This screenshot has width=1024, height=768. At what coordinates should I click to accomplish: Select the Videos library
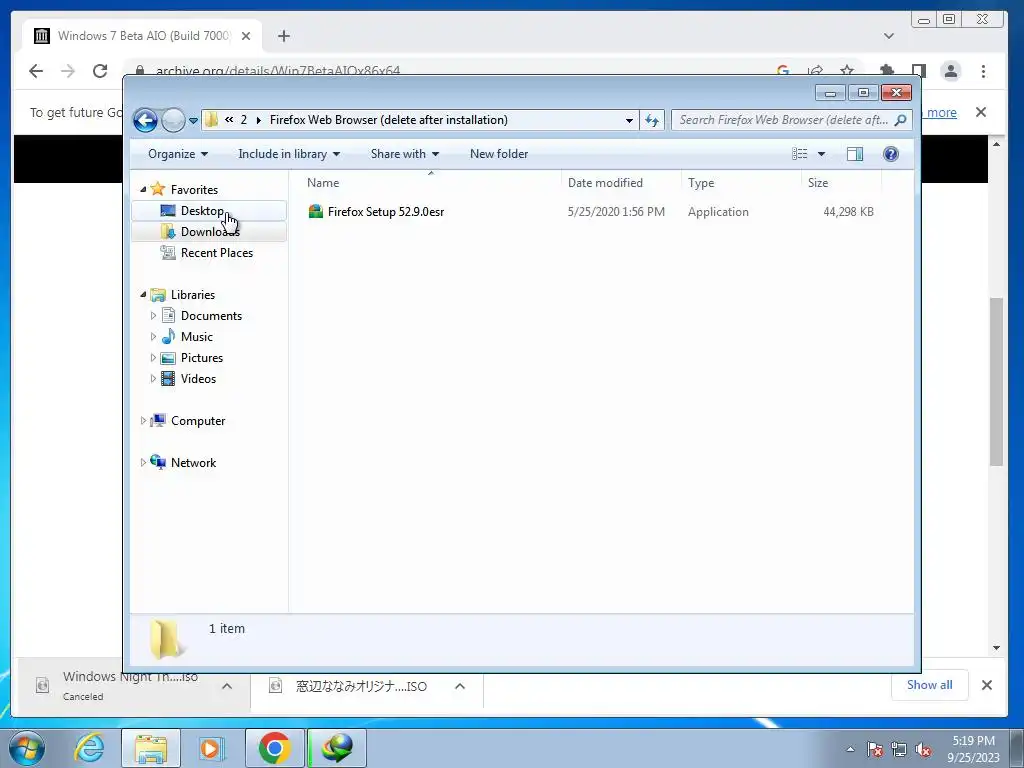click(198, 379)
